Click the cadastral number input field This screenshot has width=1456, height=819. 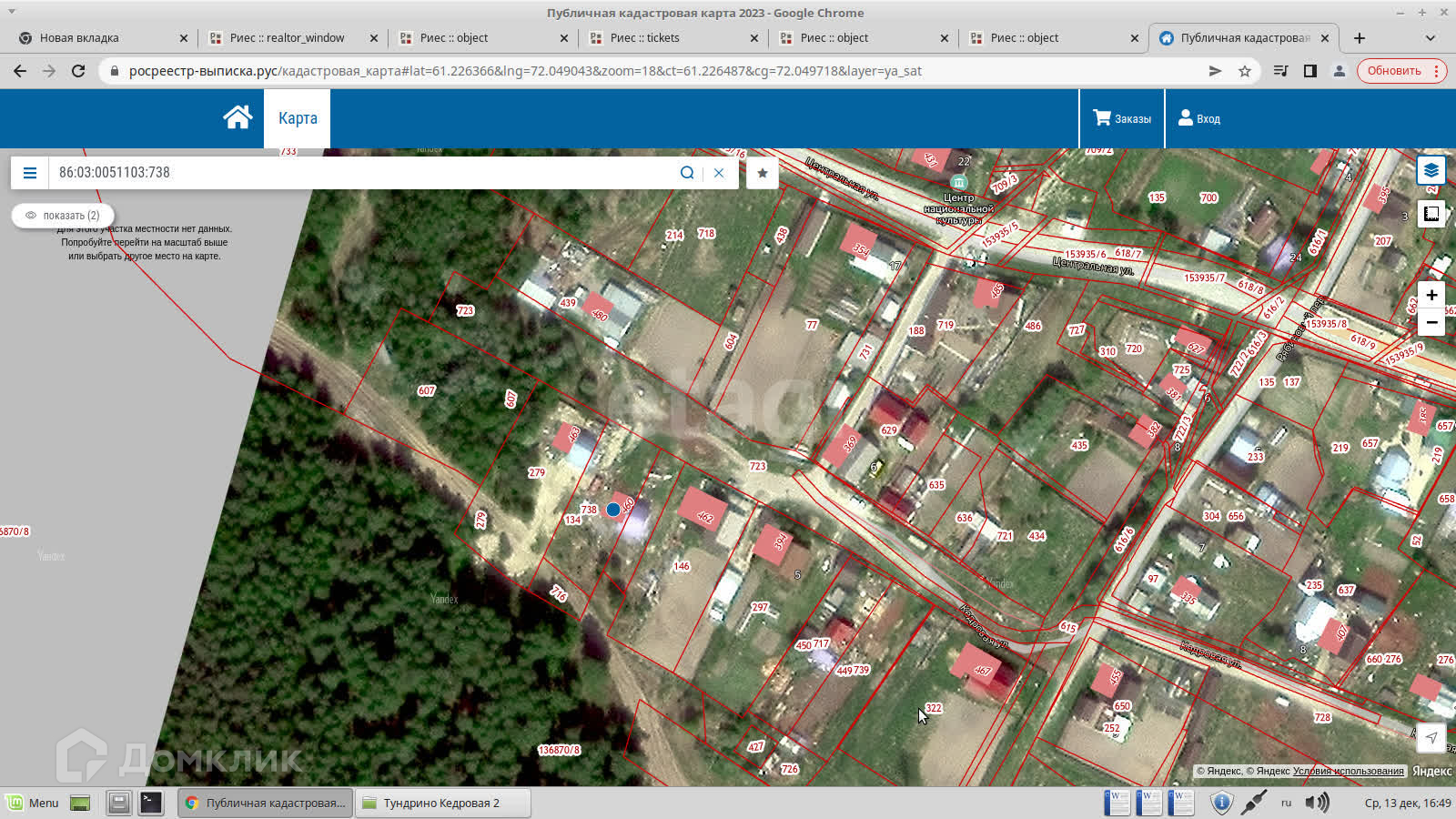pyautogui.click(x=364, y=173)
